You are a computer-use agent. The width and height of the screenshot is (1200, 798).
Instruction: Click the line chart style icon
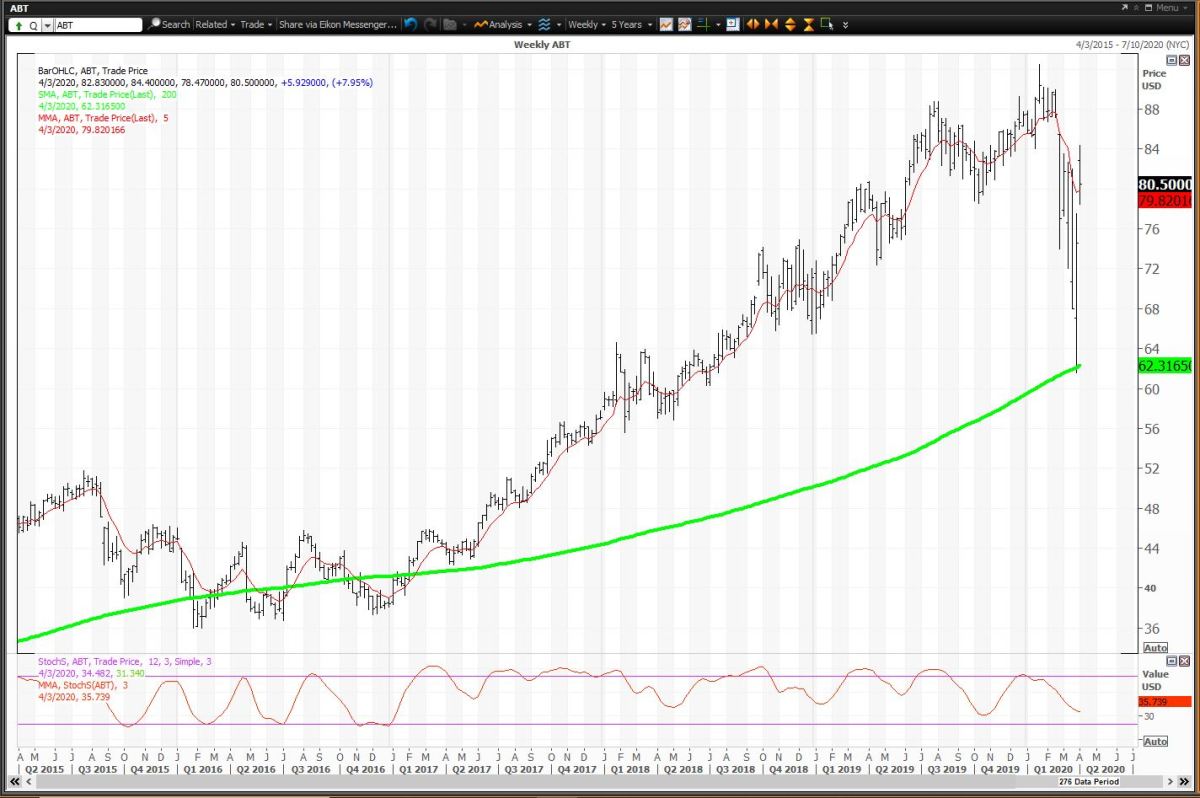(666, 24)
